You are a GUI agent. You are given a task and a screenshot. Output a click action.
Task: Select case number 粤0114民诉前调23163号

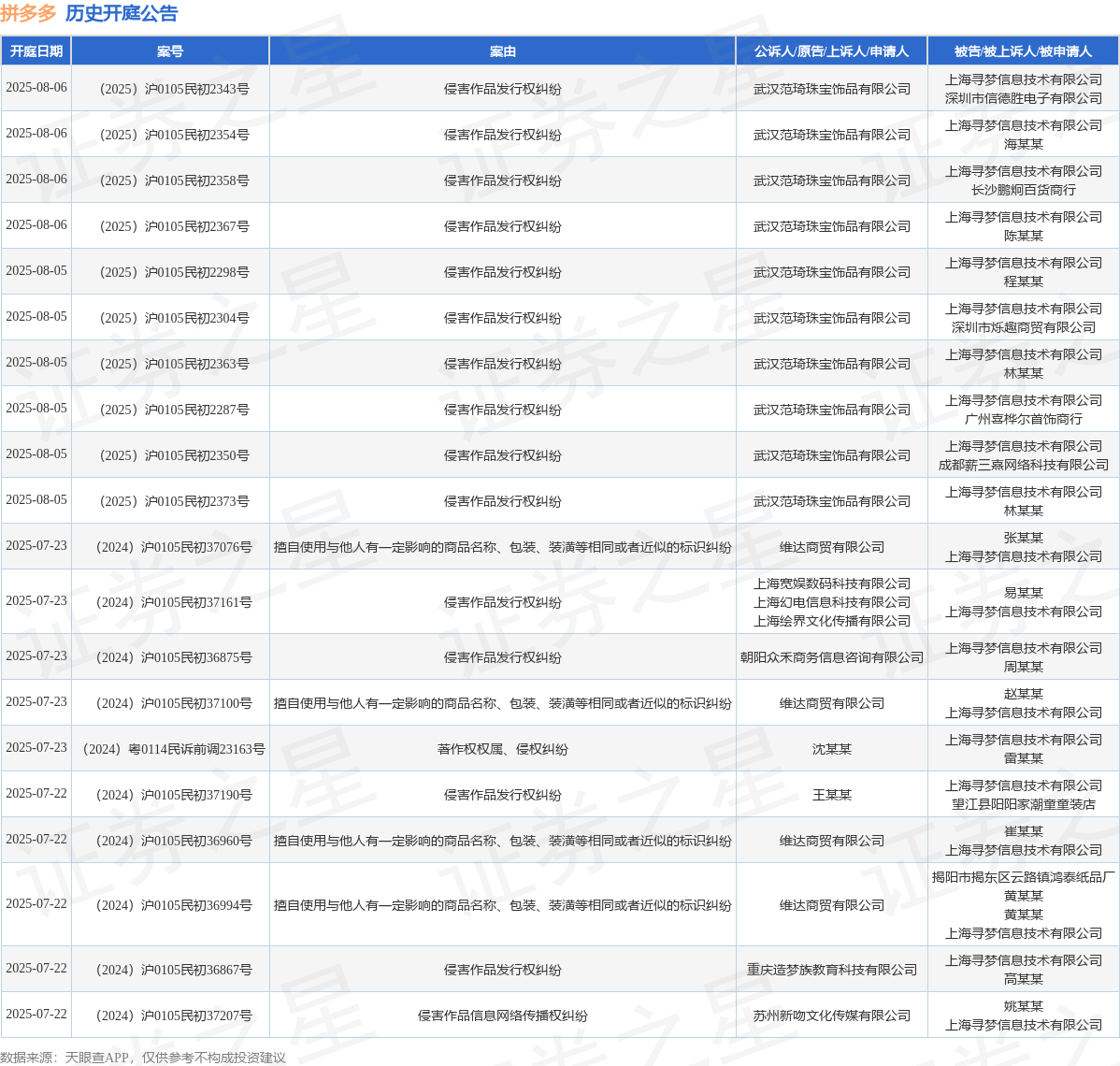[174, 750]
